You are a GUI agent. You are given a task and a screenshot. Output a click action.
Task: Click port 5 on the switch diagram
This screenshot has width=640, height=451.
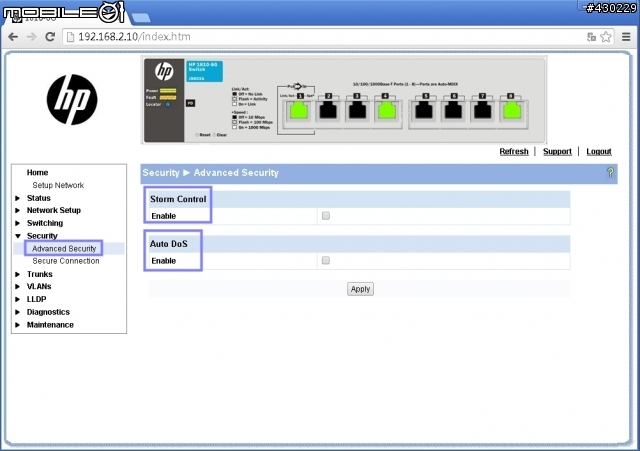pyautogui.click(x=424, y=111)
